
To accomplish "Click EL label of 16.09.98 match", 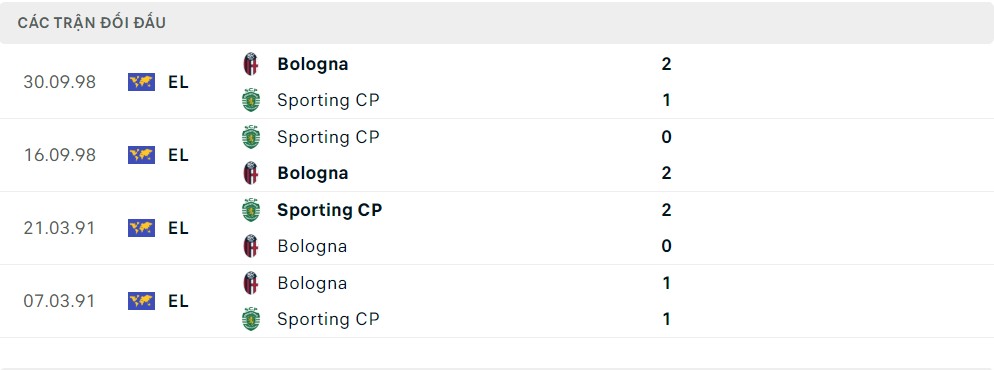I will click(x=179, y=155).
